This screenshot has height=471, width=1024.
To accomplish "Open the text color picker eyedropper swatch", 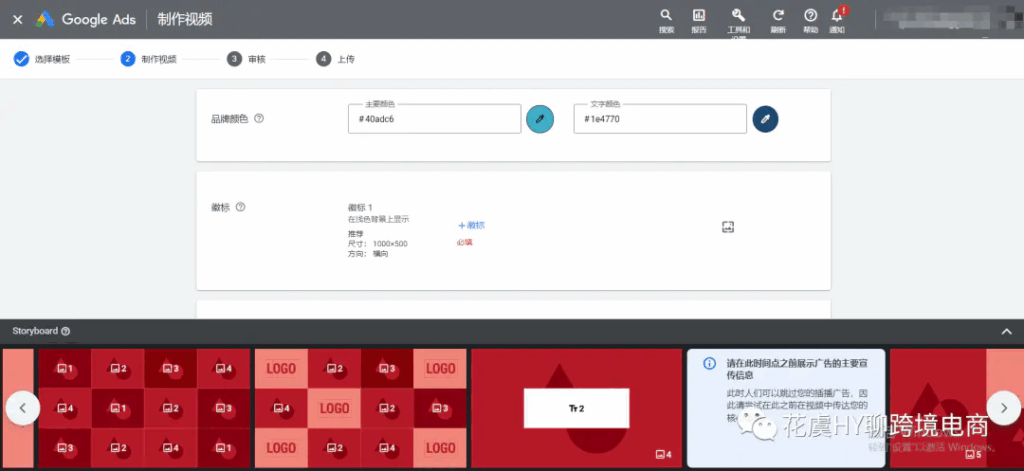I will coord(765,119).
